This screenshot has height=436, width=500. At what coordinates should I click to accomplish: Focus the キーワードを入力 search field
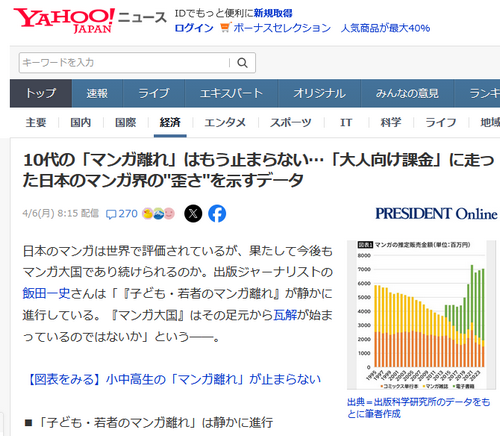(125, 63)
